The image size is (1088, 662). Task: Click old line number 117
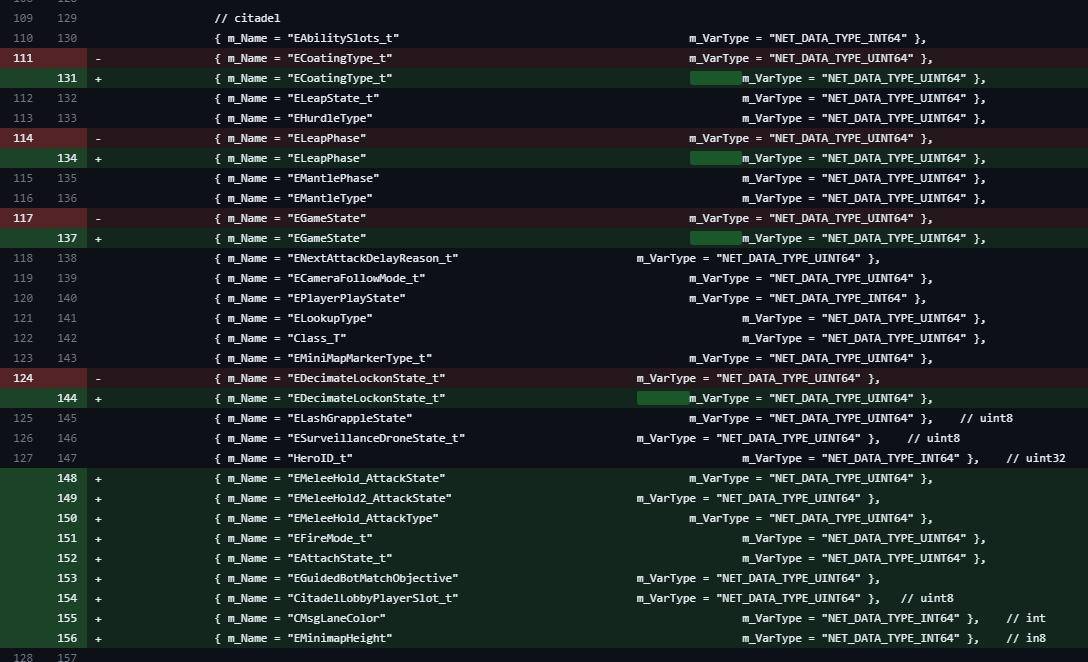[x=23, y=218]
